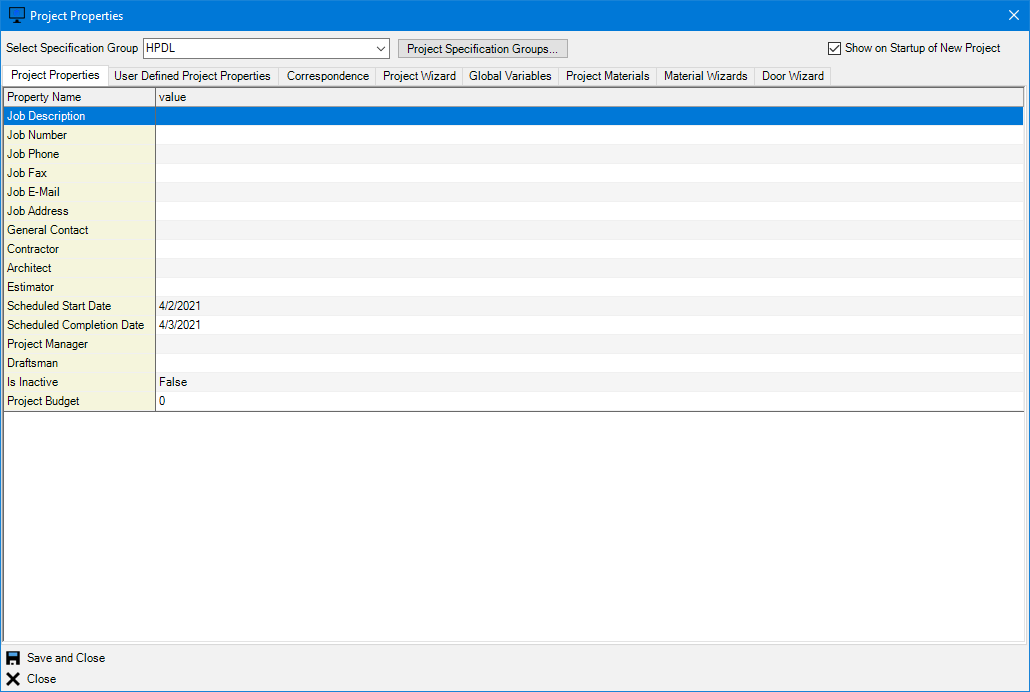Edit the Project Budget value cell
This screenshot has height=692, width=1030.
[x=588, y=401]
